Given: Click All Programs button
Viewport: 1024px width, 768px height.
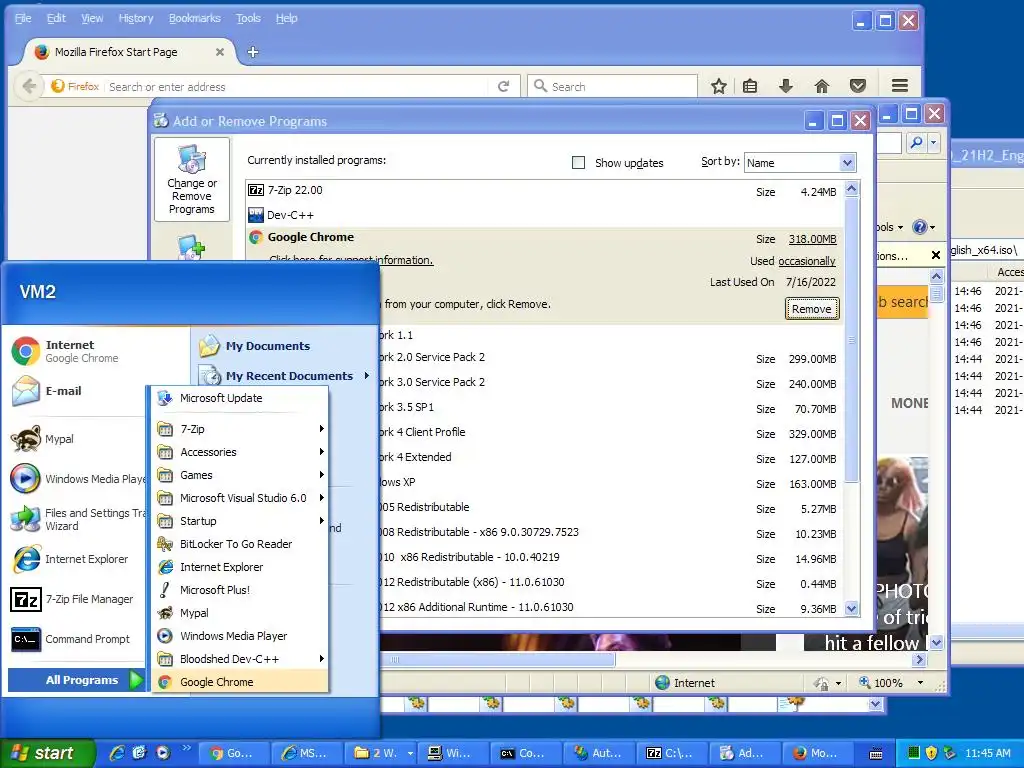Looking at the screenshot, I should click(76, 680).
